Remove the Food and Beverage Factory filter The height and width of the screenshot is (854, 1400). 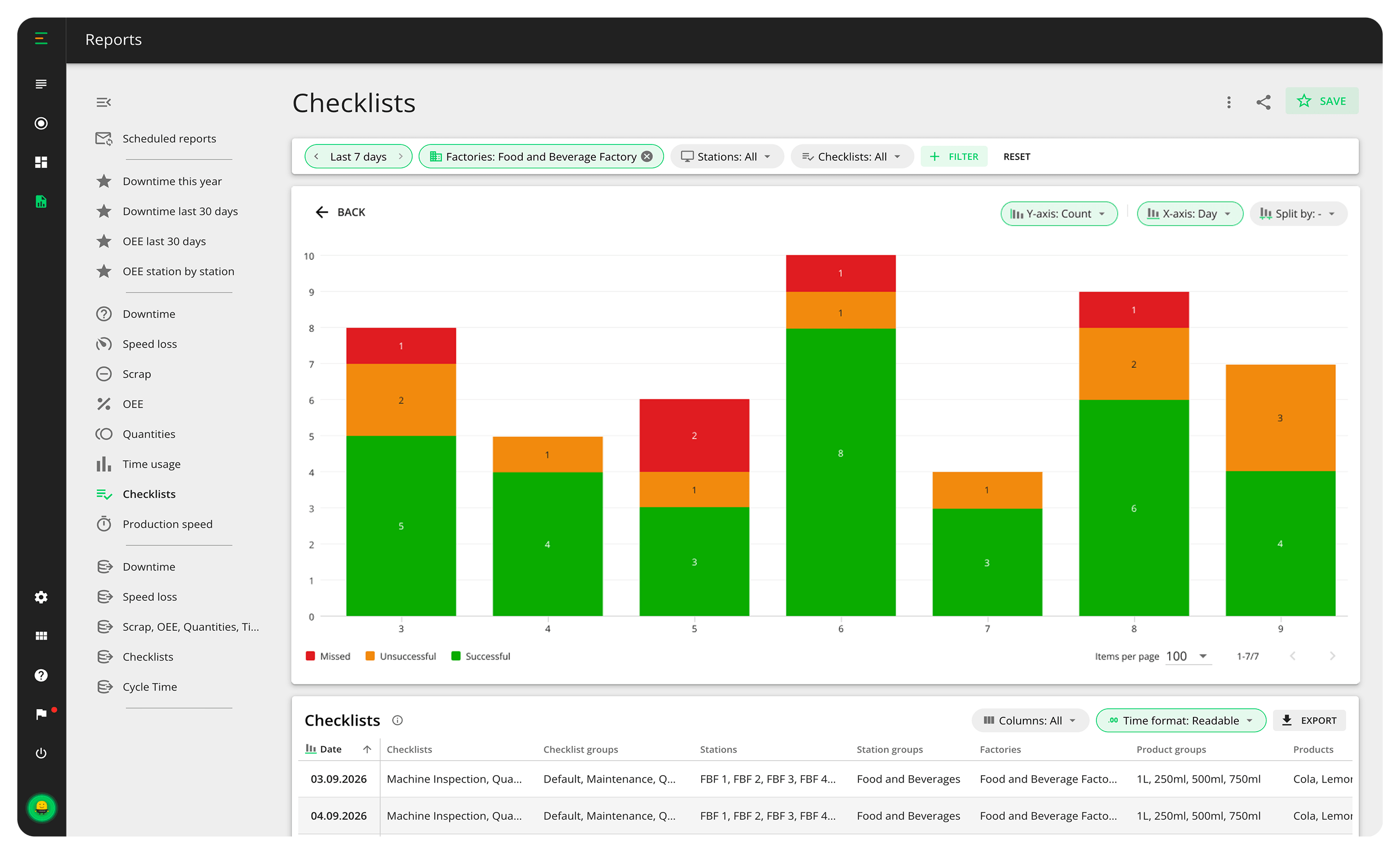coord(647,156)
